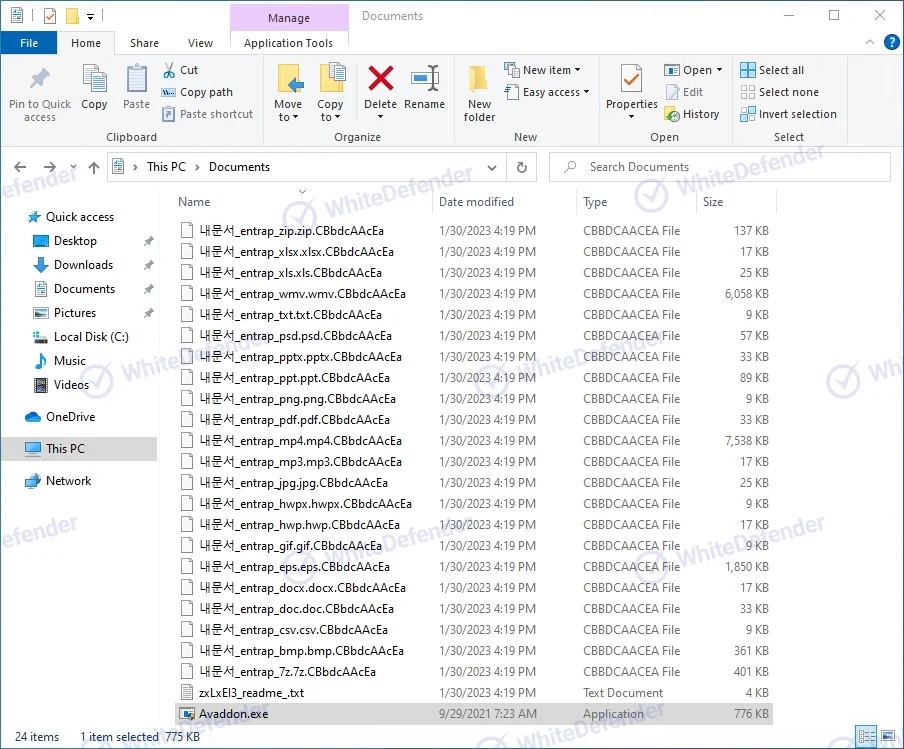Select Downloads in the navigation pane

(83, 265)
